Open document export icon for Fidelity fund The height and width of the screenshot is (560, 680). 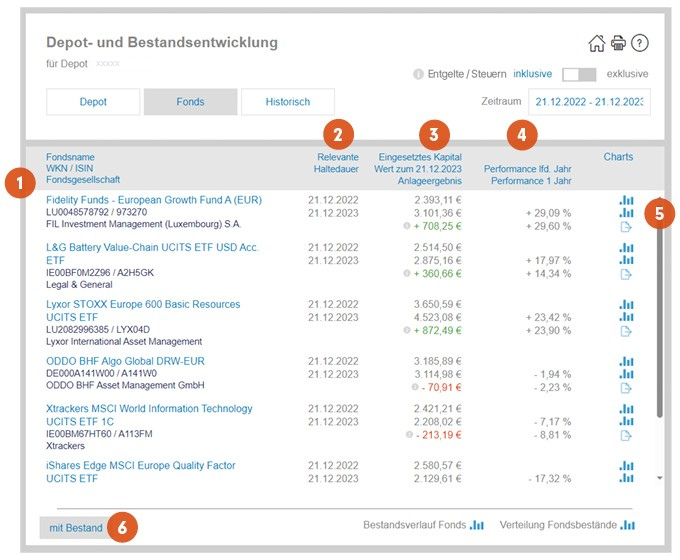(x=626, y=226)
